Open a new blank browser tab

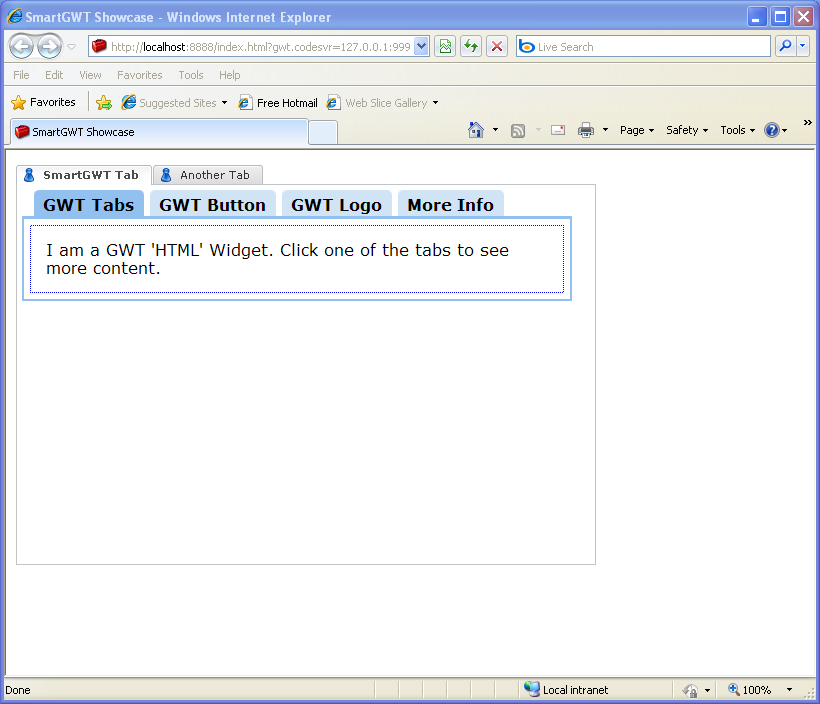pyautogui.click(x=323, y=132)
